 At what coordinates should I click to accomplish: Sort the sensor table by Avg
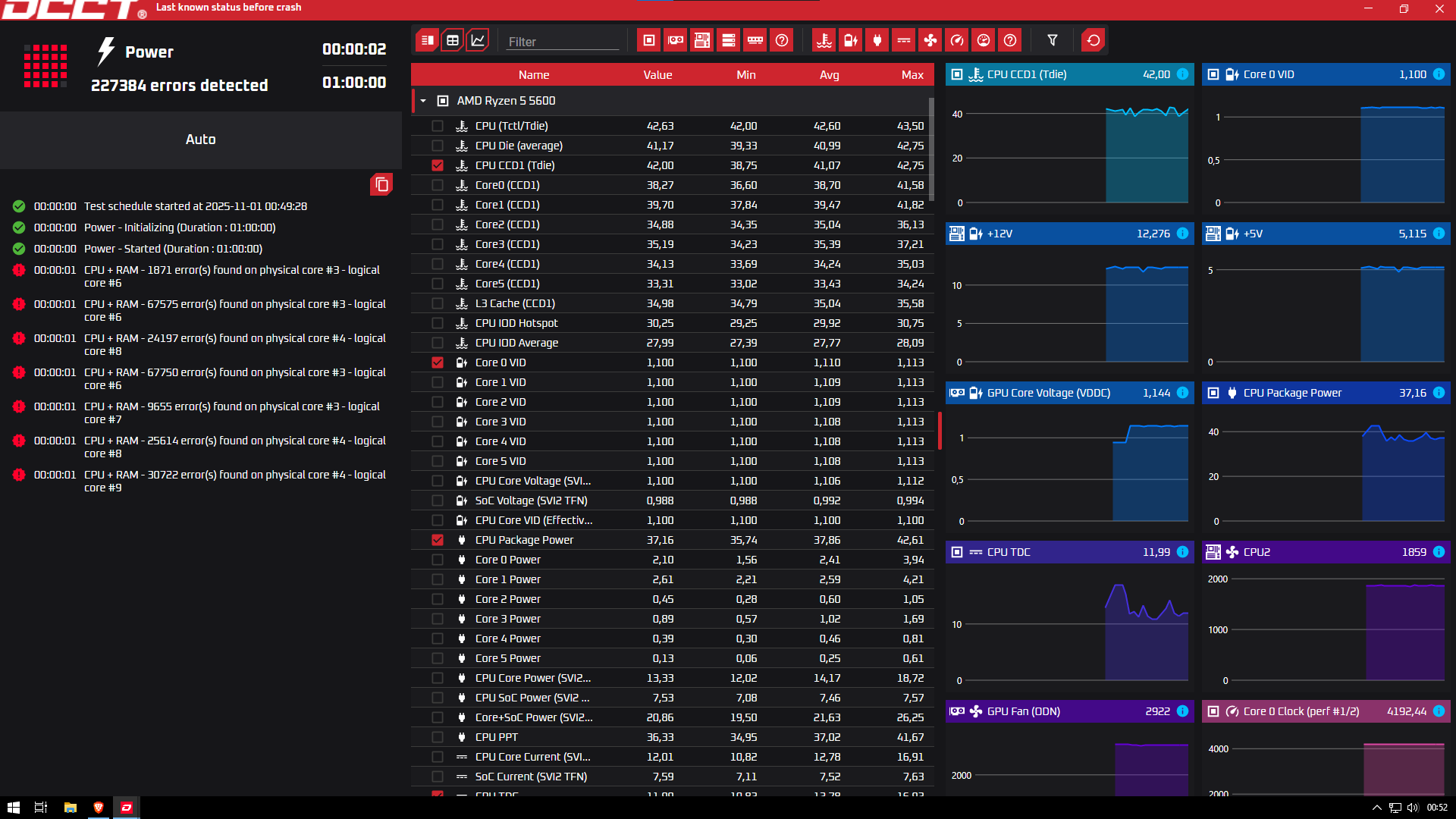(830, 75)
